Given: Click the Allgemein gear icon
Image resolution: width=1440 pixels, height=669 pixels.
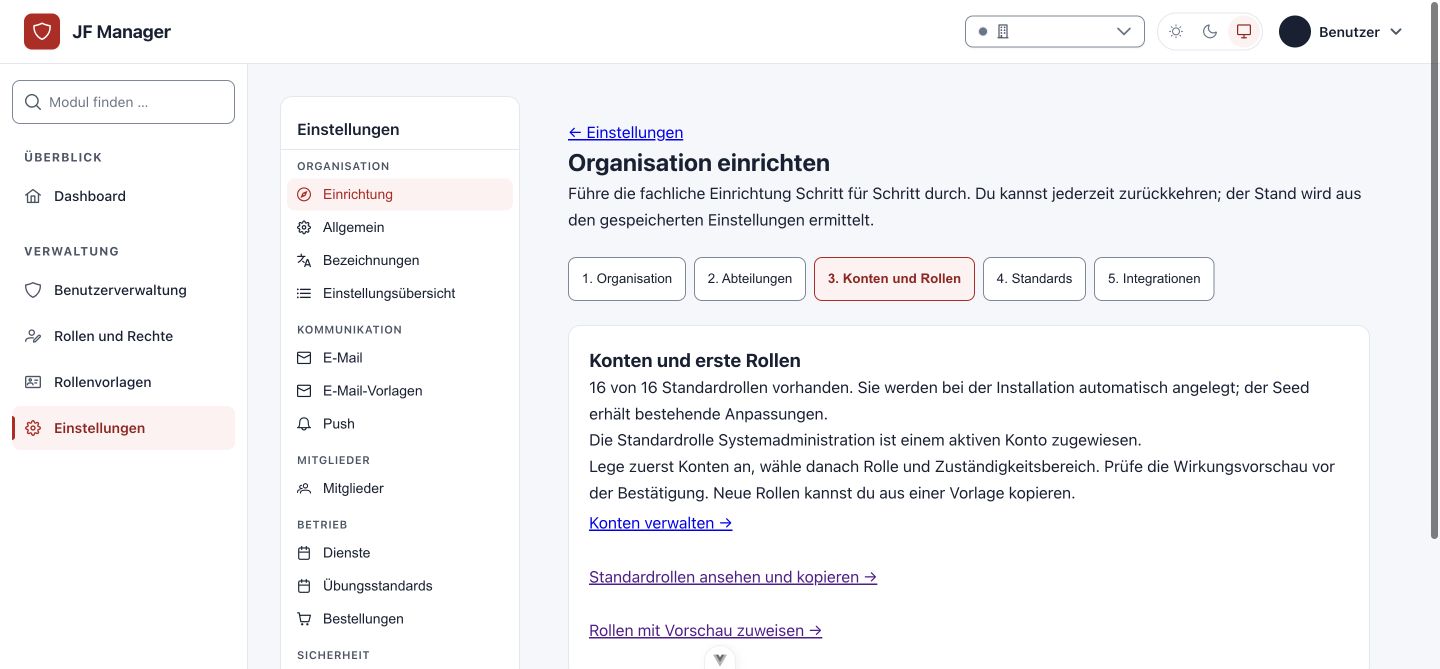Looking at the screenshot, I should tap(304, 227).
